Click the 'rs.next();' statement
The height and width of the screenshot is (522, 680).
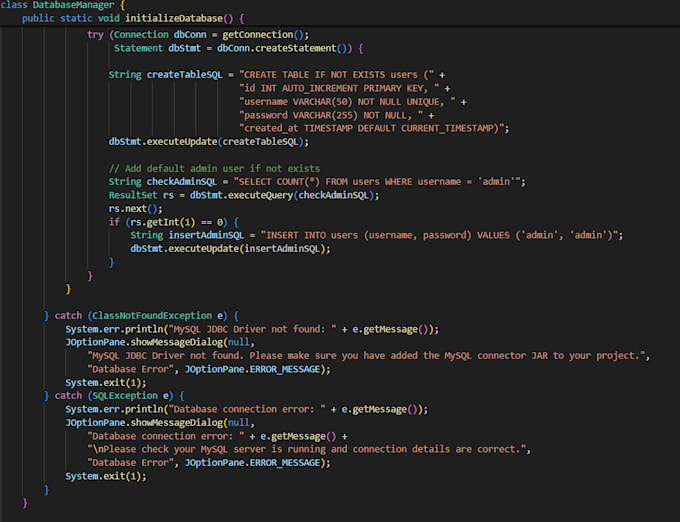pos(135,209)
